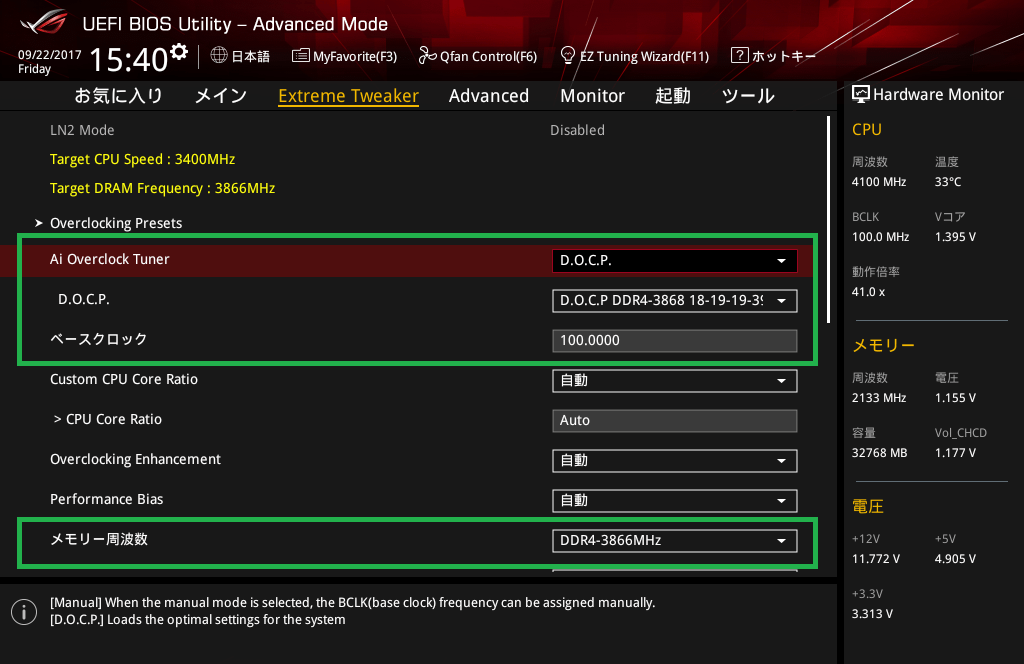Select the Overclocking Enhancement label
The height and width of the screenshot is (664, 1024).
tap(135, 460)
